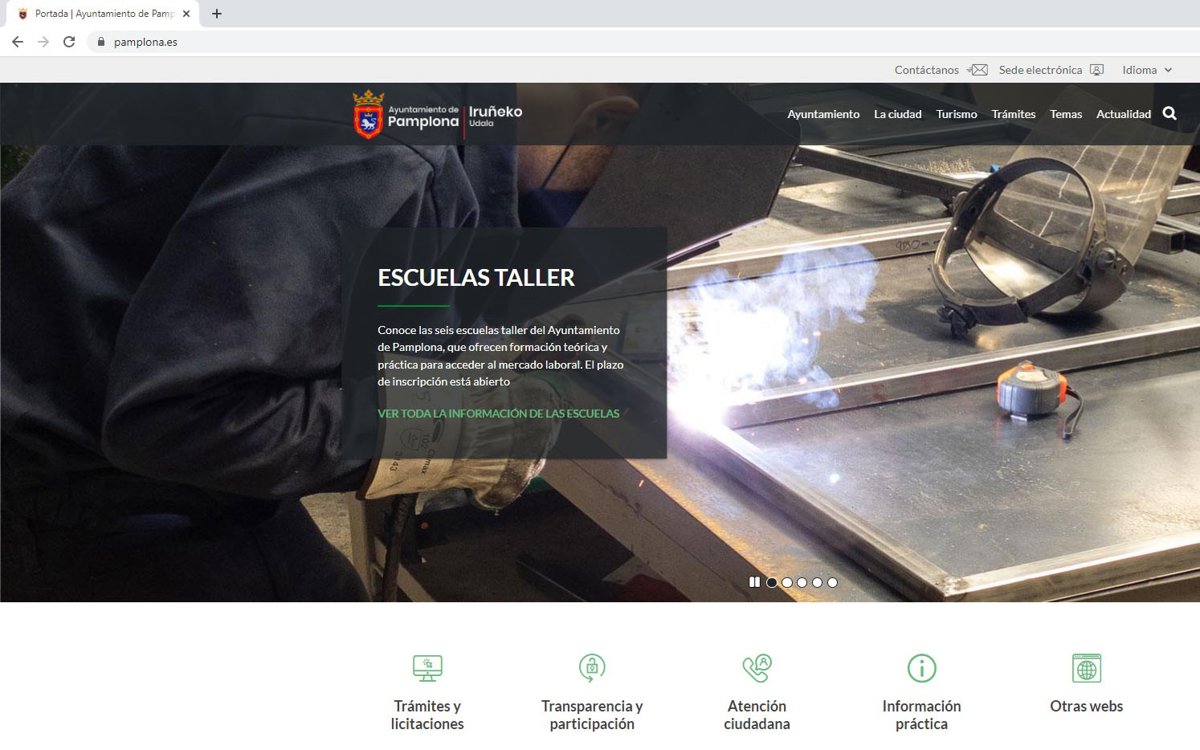Click the Atención ciudadana phone icon
This screenshot has height=750, width=1200.
pos(757,668)
